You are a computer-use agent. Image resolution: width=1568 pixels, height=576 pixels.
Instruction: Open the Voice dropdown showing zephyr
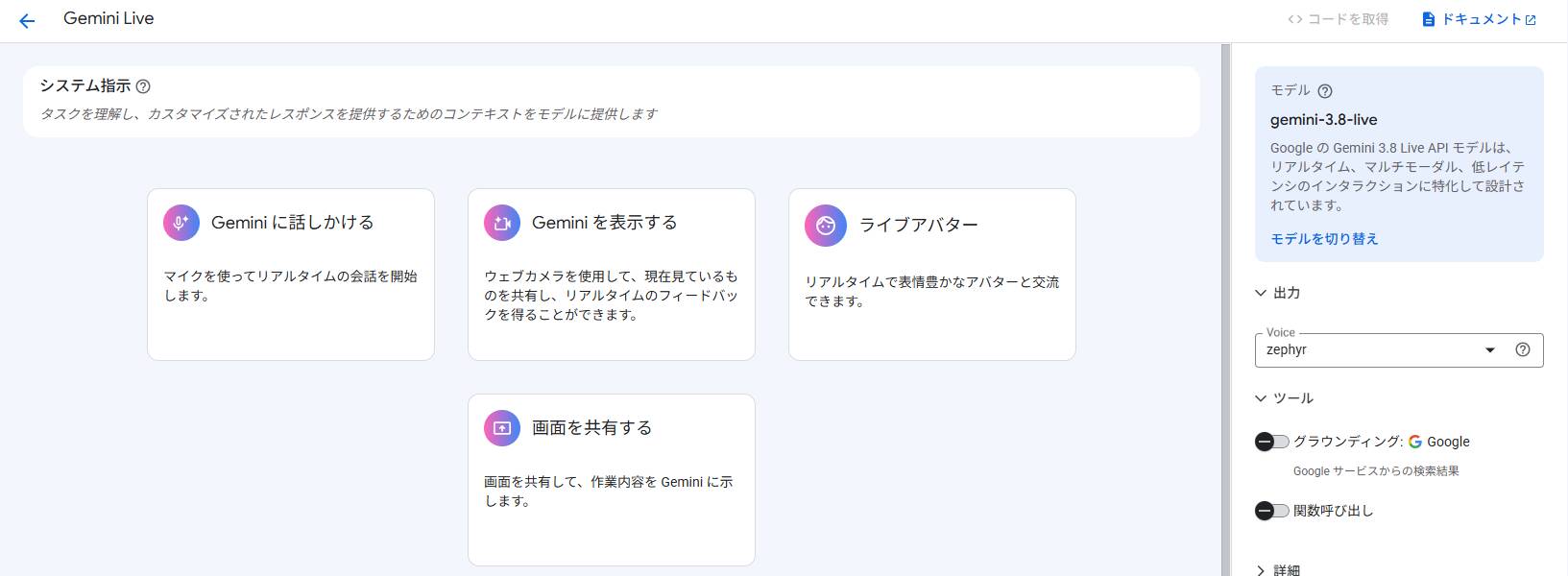pos(1399,350)
